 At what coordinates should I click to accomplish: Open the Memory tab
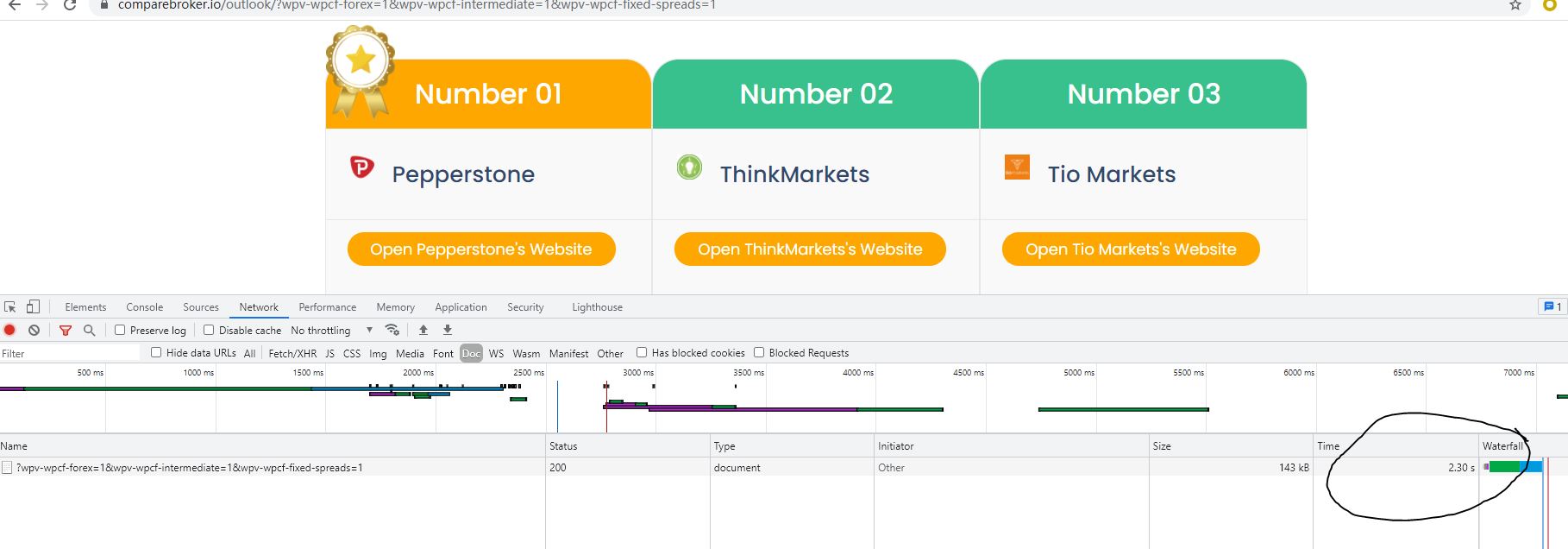[395, 307]
